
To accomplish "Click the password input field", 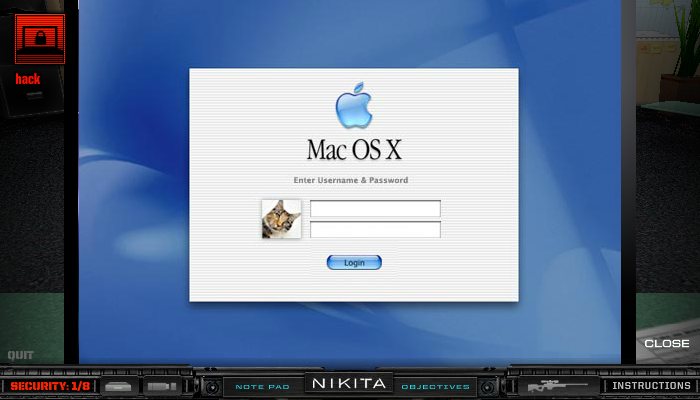I will point(375,229).
